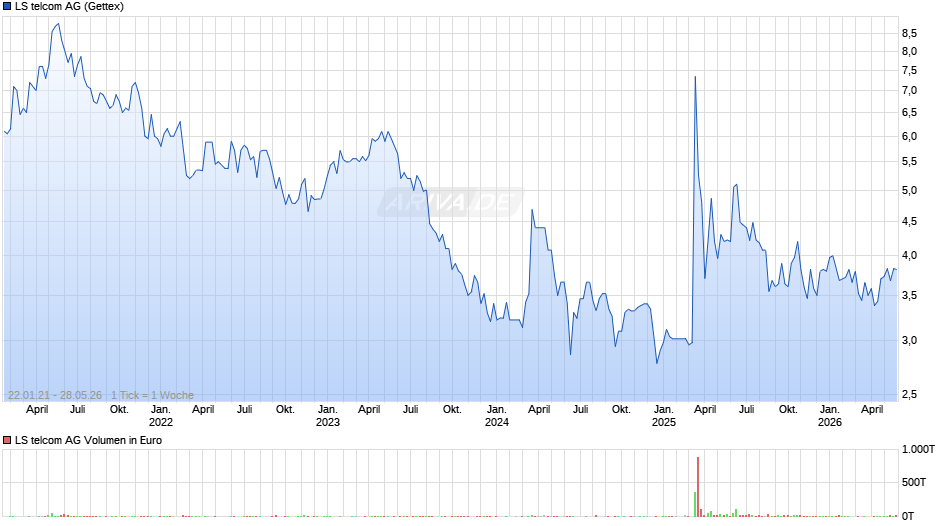Click the 0T volume axis label
Image resolution: width=940 pixels, height=526 pixels.
(908, 516)
